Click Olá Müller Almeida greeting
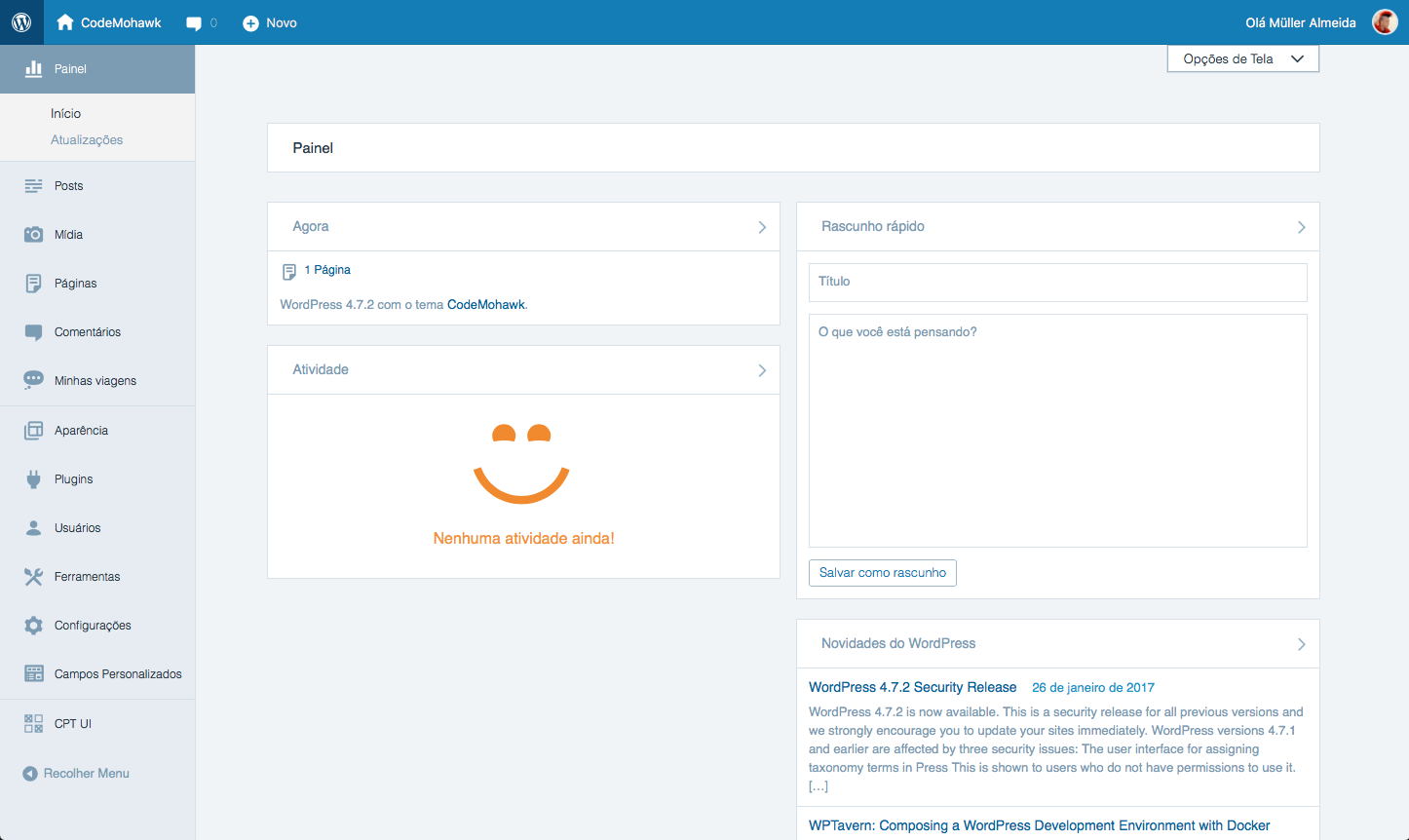The image size is (1409, 840). pyautogui.click(x=1301, y=23)
